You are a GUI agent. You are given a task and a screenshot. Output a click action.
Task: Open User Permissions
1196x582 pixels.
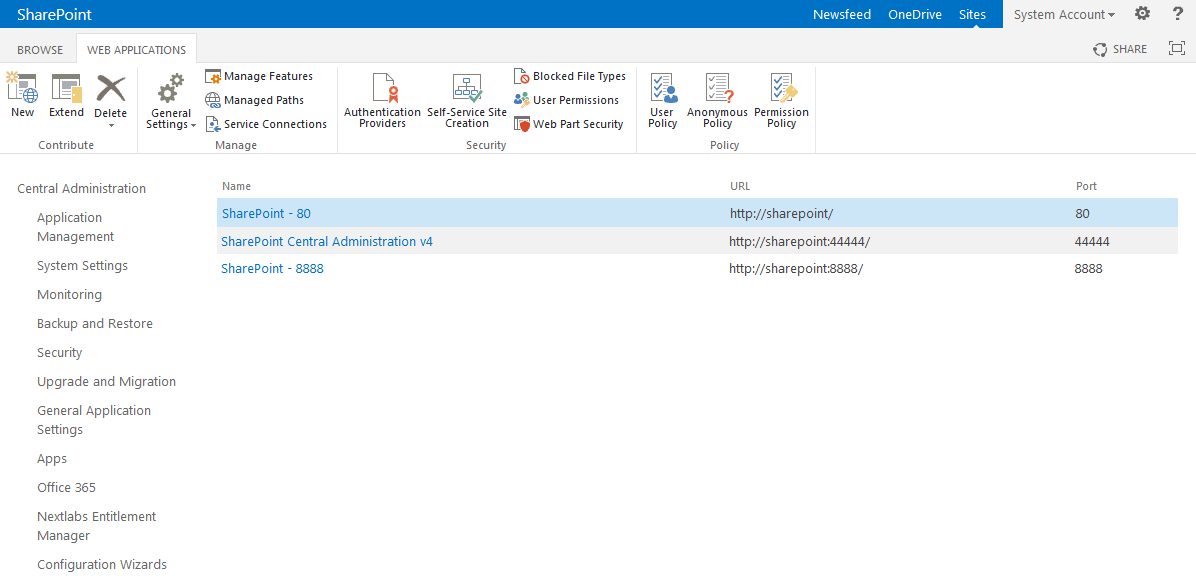tap(567, 100)
